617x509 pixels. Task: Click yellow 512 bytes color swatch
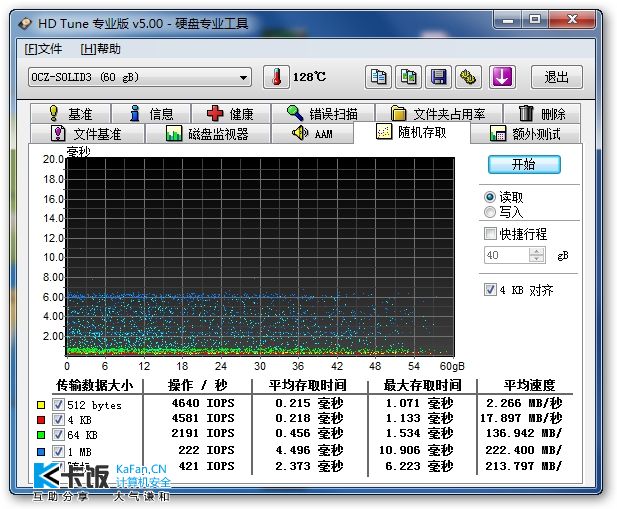(x=41, y=405)
